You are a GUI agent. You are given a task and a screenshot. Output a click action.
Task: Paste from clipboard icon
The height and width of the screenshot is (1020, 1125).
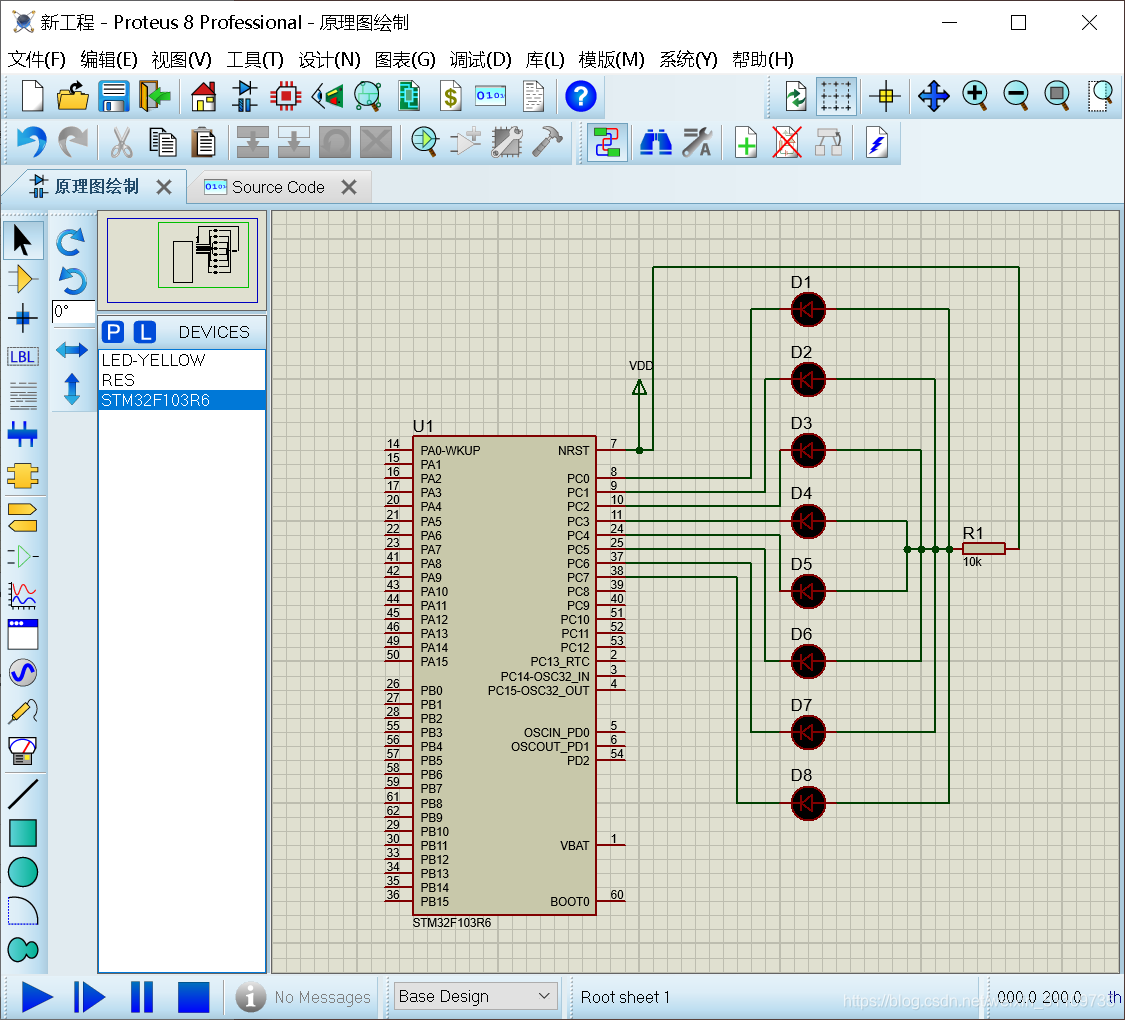coord(204,142)
